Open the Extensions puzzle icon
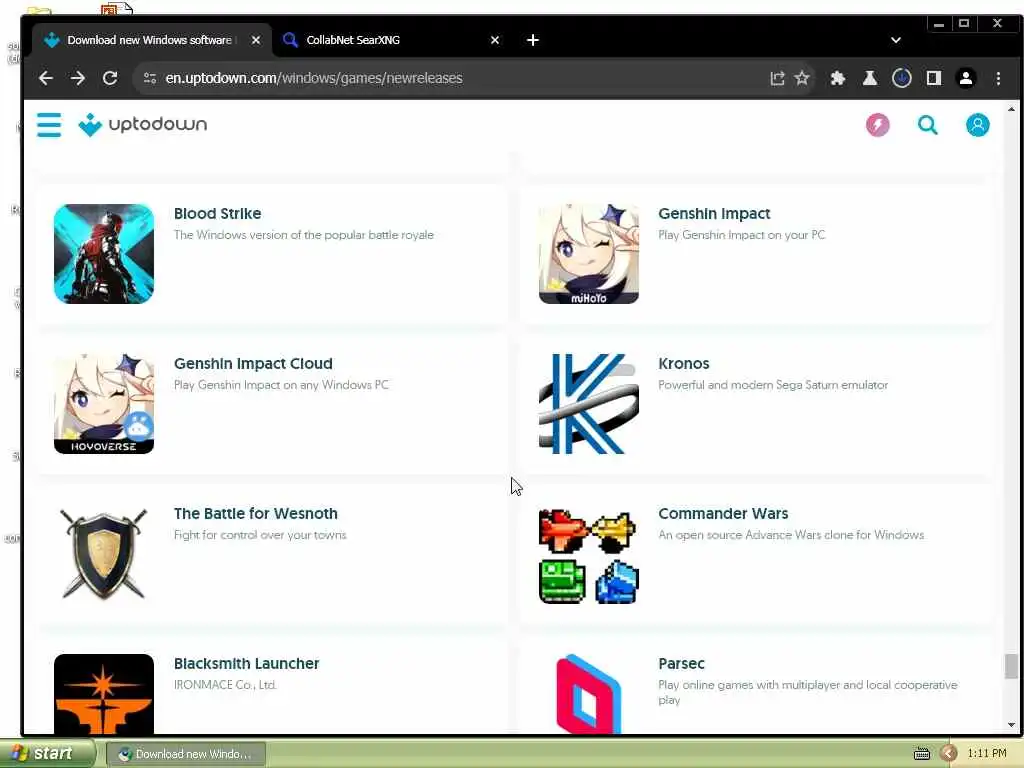The width and height of the screenshot is (1024, 768). tap(837, 78)
